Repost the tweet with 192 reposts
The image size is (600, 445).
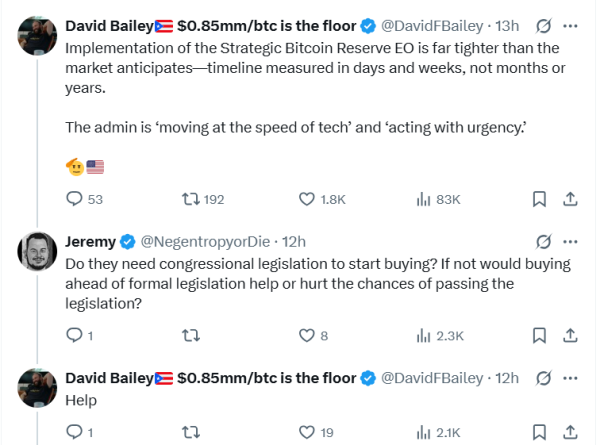click(191, 199)
